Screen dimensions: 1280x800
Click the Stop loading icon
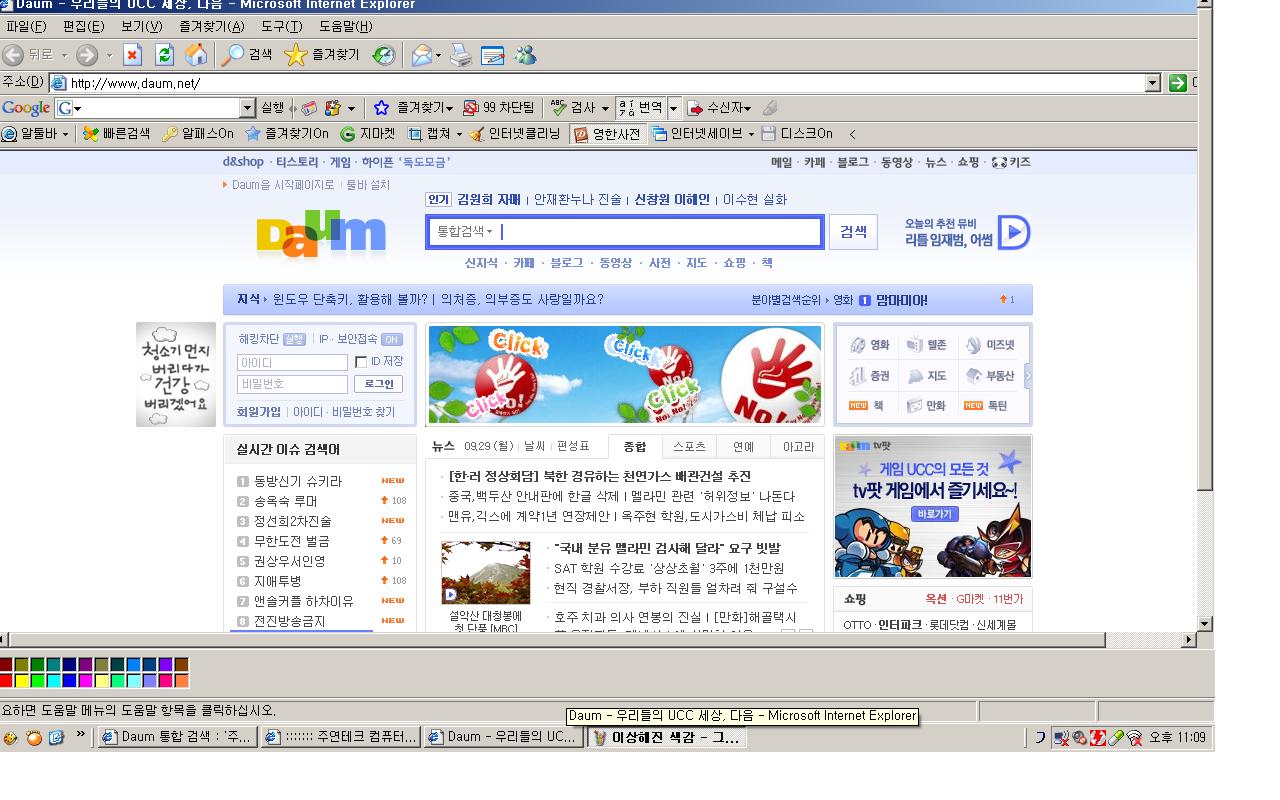132,55
